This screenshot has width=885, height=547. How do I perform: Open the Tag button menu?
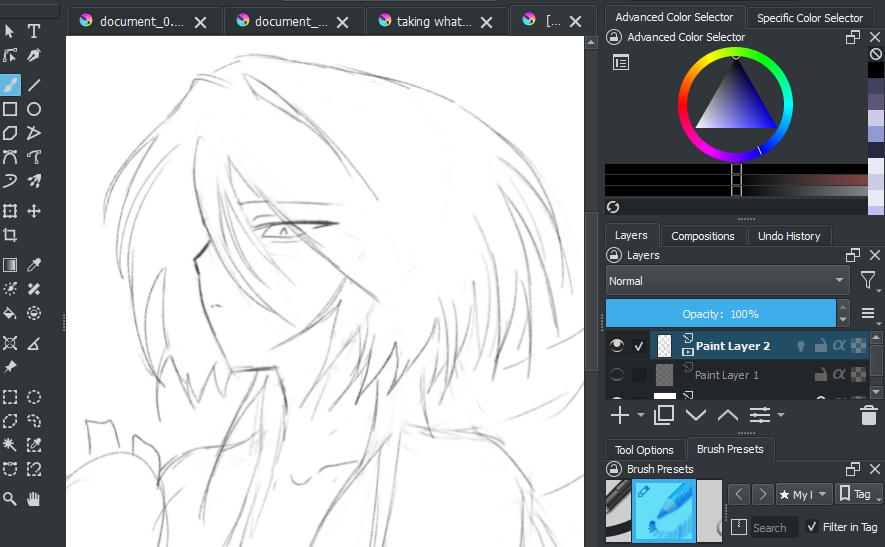click(857, 495)
